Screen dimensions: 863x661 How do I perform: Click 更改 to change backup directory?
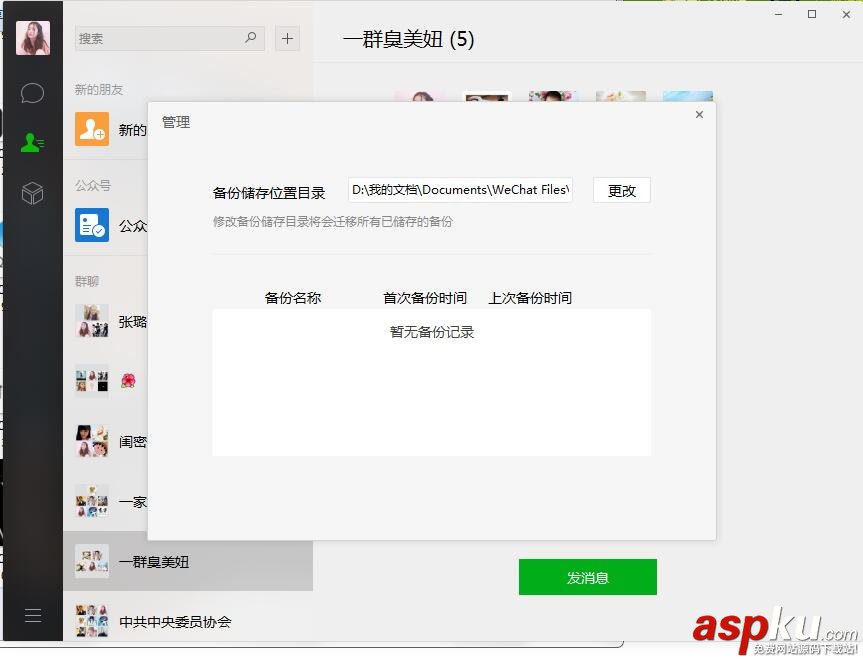621,190
